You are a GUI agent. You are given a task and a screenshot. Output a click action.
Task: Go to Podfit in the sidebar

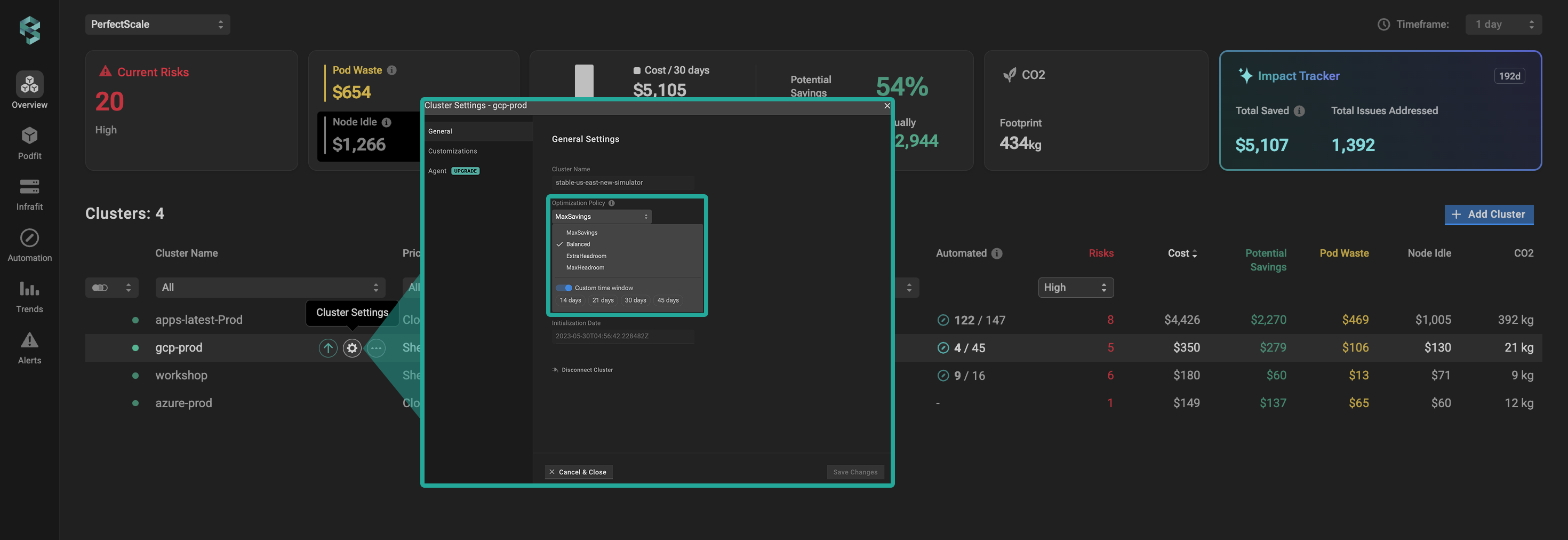click(29, 143)
